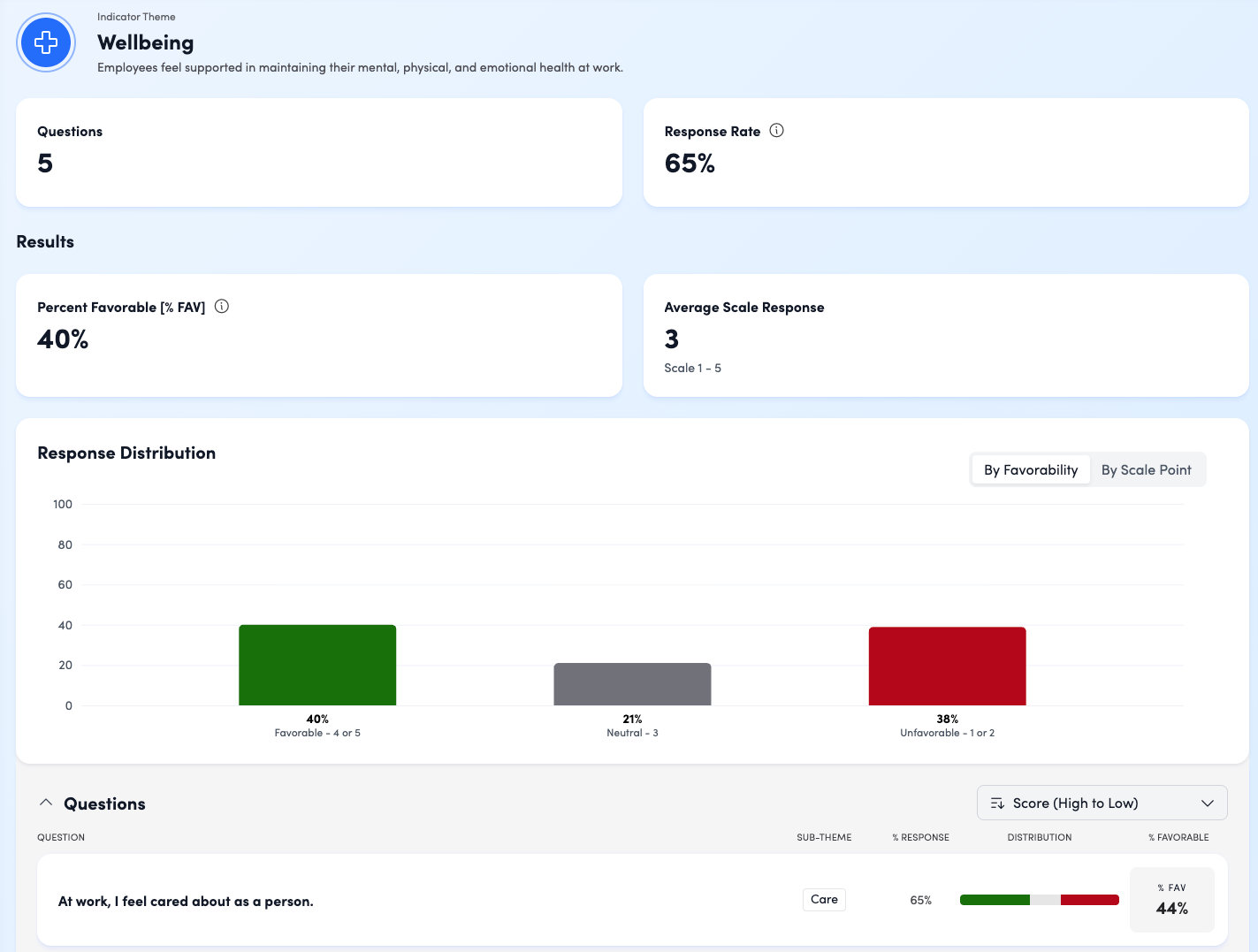Image resolution: width=1258 pixels, height=952 pixels.
Task: Click the % FAVORABLE column header
Action: 1178,837
